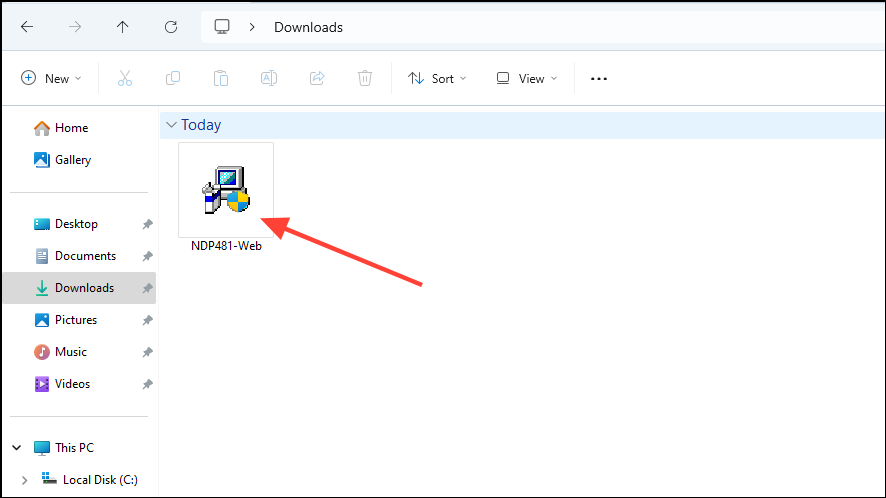886x498 pixels.
Task: Click the Cut scissors icon
Action: (125, 79)
